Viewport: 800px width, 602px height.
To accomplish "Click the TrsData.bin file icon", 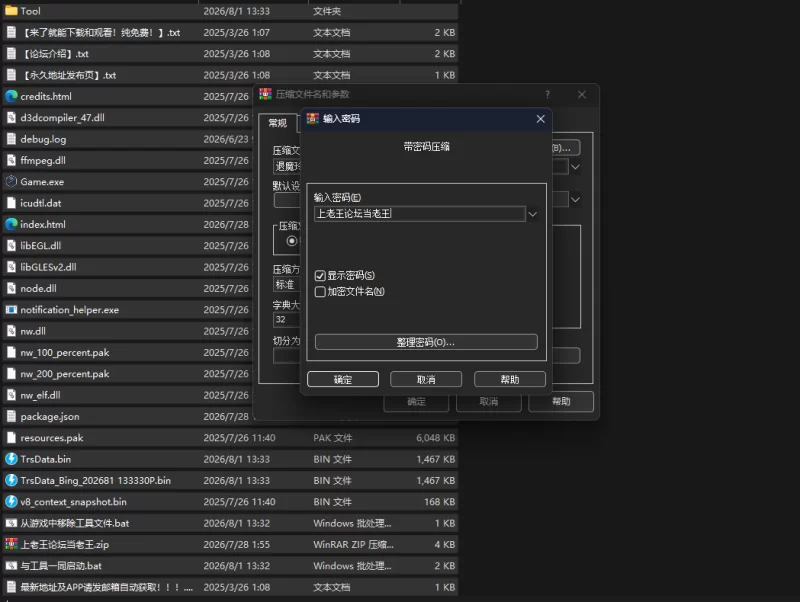I will [11, 459].
